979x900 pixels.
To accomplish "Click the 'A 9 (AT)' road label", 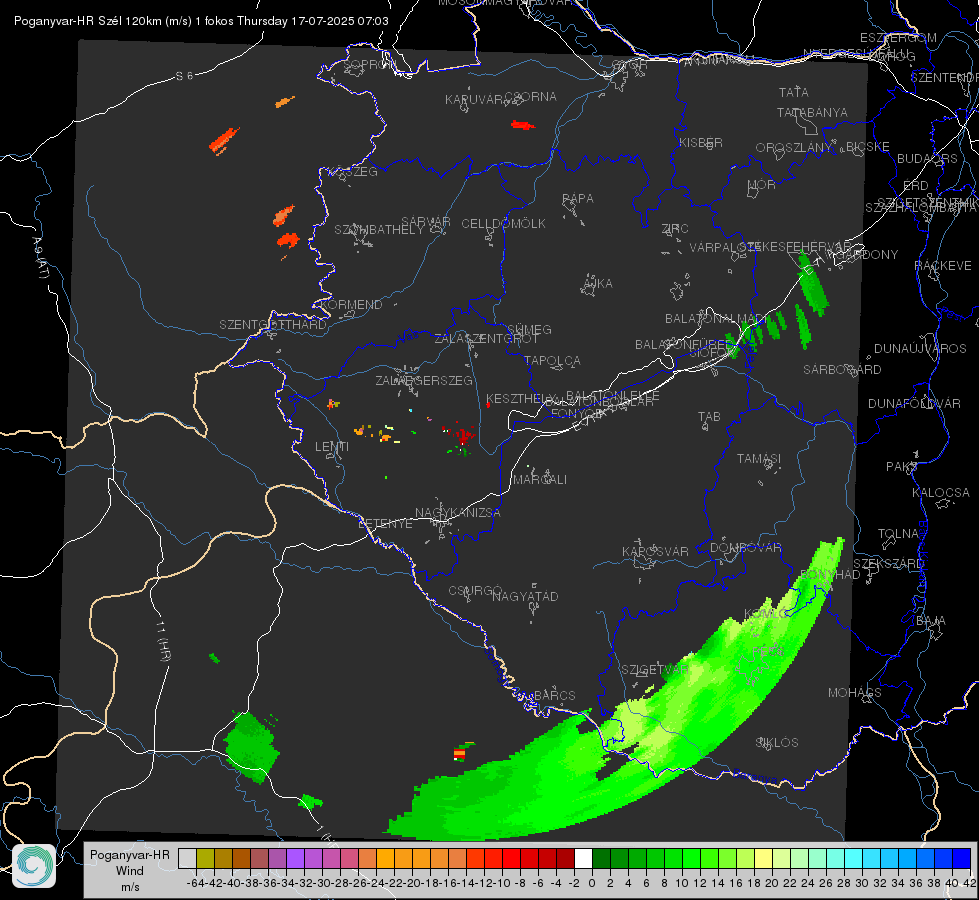I will pos(39,258).
